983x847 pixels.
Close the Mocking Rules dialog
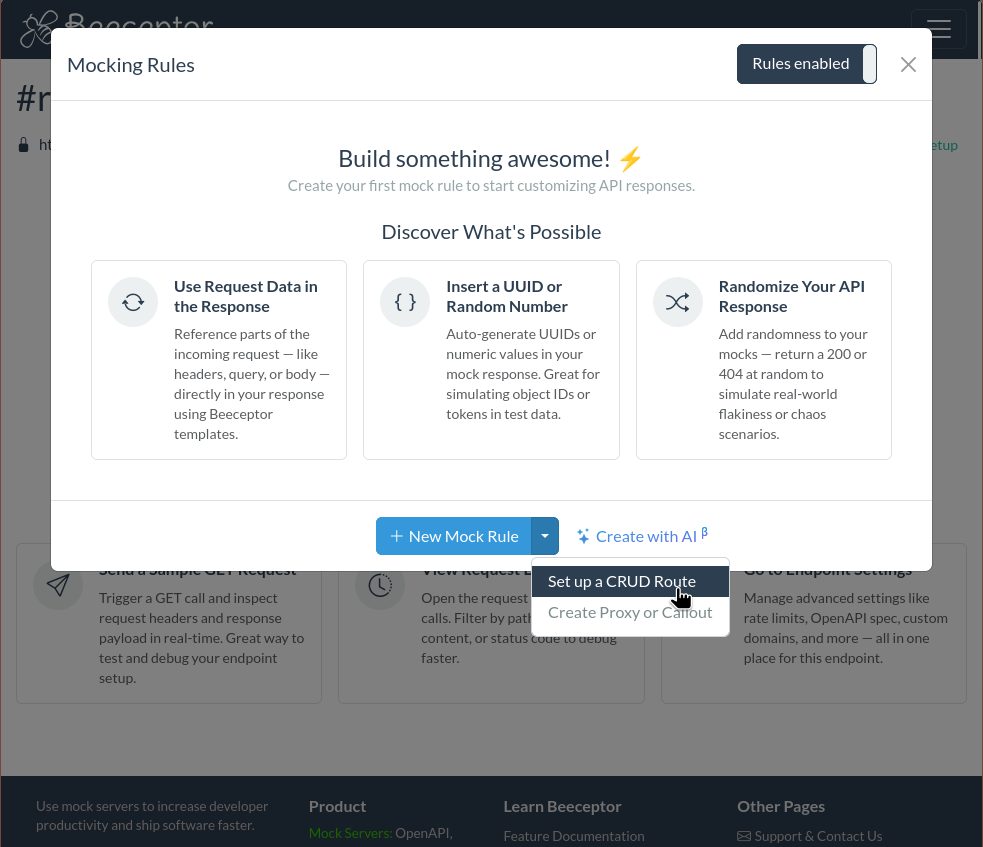(x=908, y=64)
